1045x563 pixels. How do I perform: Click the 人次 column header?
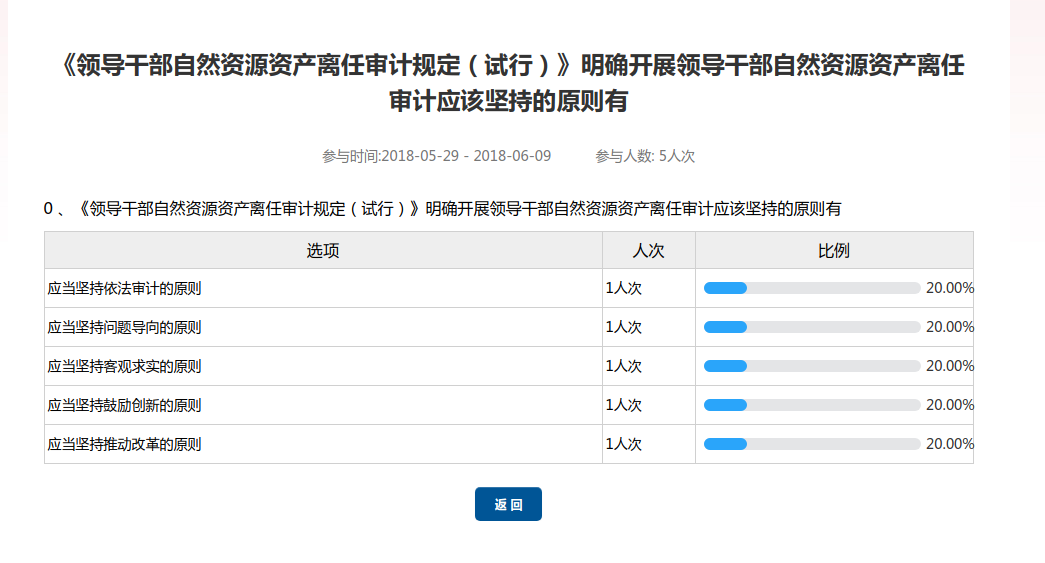tap(648, 250)
